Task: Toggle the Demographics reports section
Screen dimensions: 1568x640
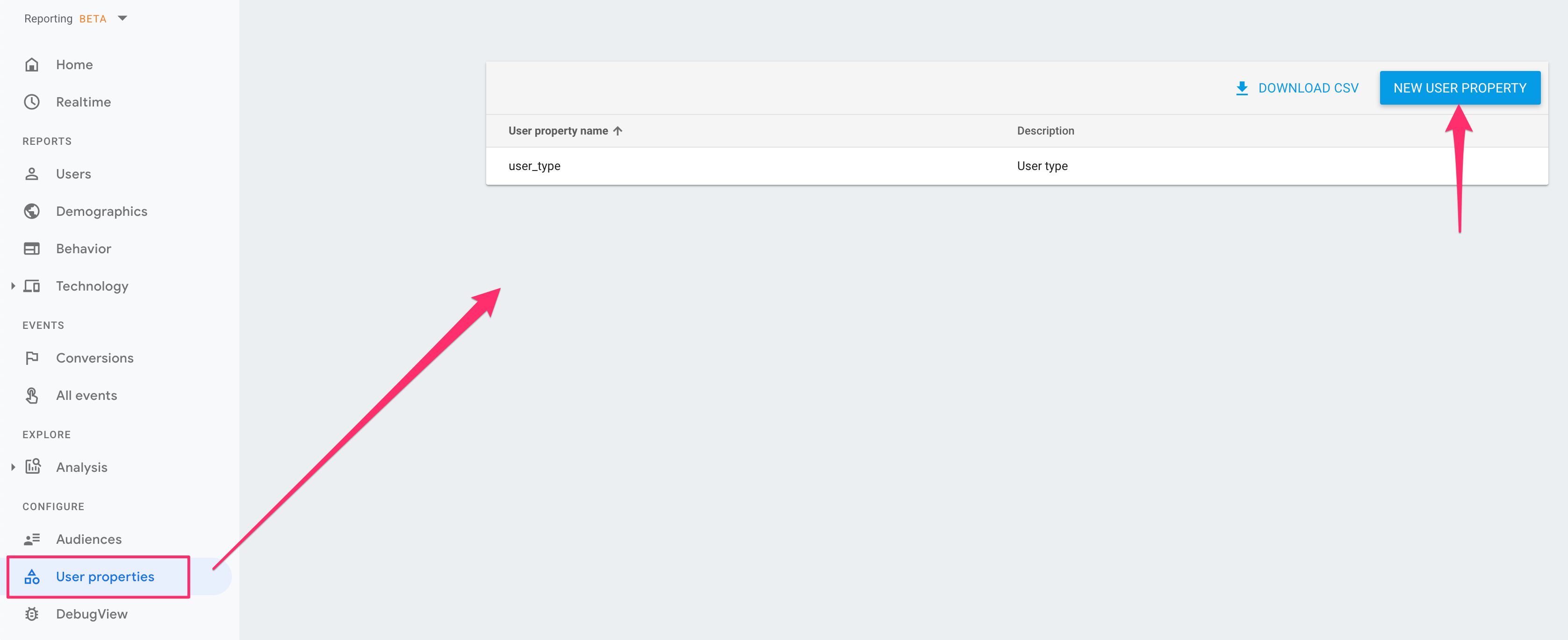Action: click(101, 210)
